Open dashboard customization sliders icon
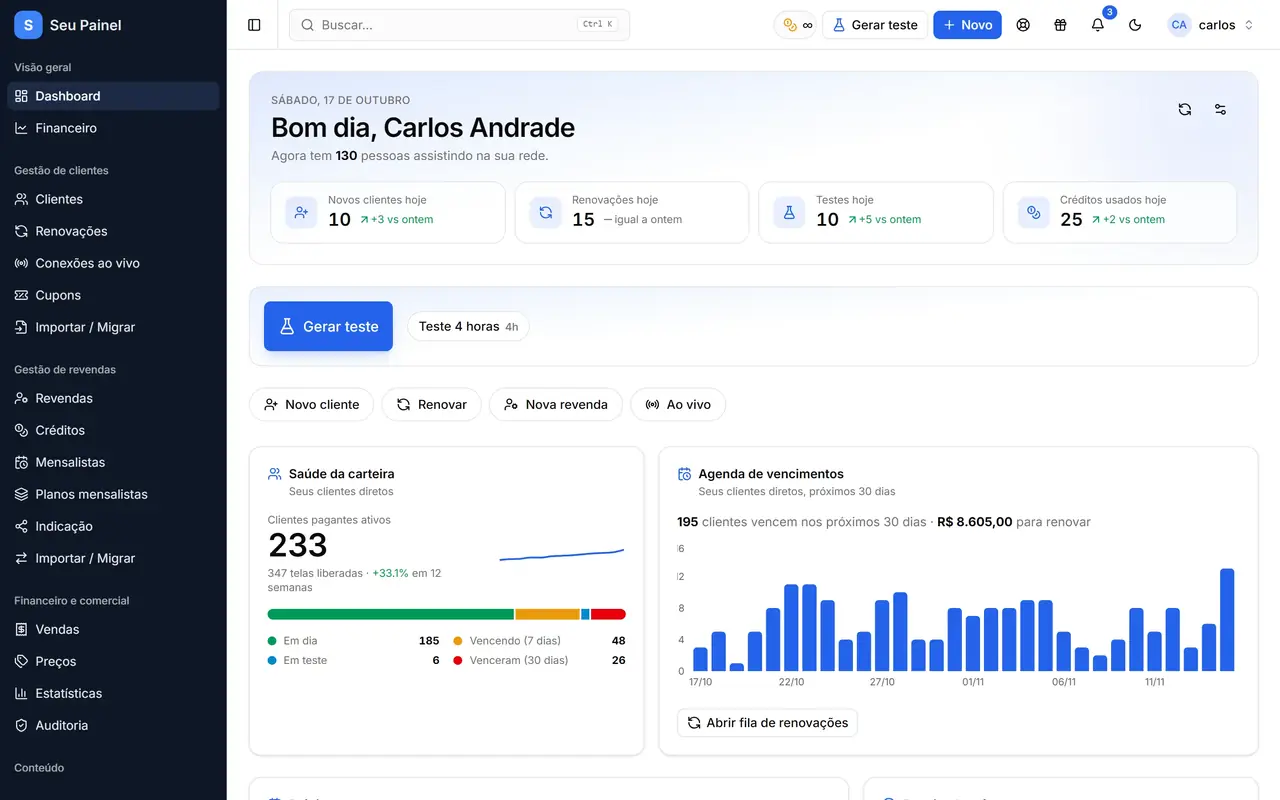This screenshot has height=800, width=1280. click(1220, 109)
